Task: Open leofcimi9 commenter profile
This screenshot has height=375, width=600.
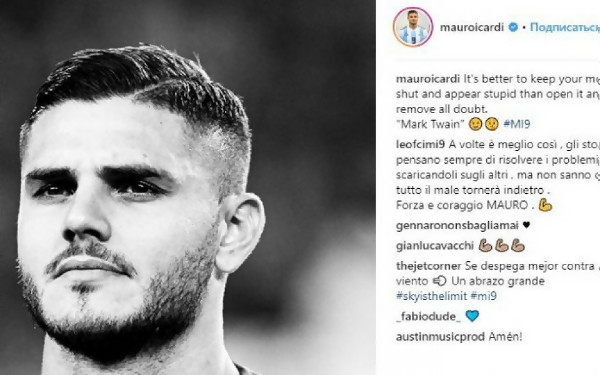Action: tap(420, 145)
